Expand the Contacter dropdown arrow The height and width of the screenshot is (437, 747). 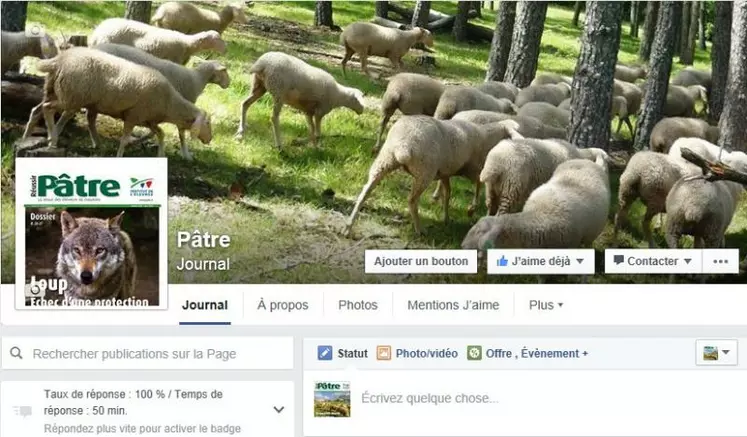pos(687,261)
